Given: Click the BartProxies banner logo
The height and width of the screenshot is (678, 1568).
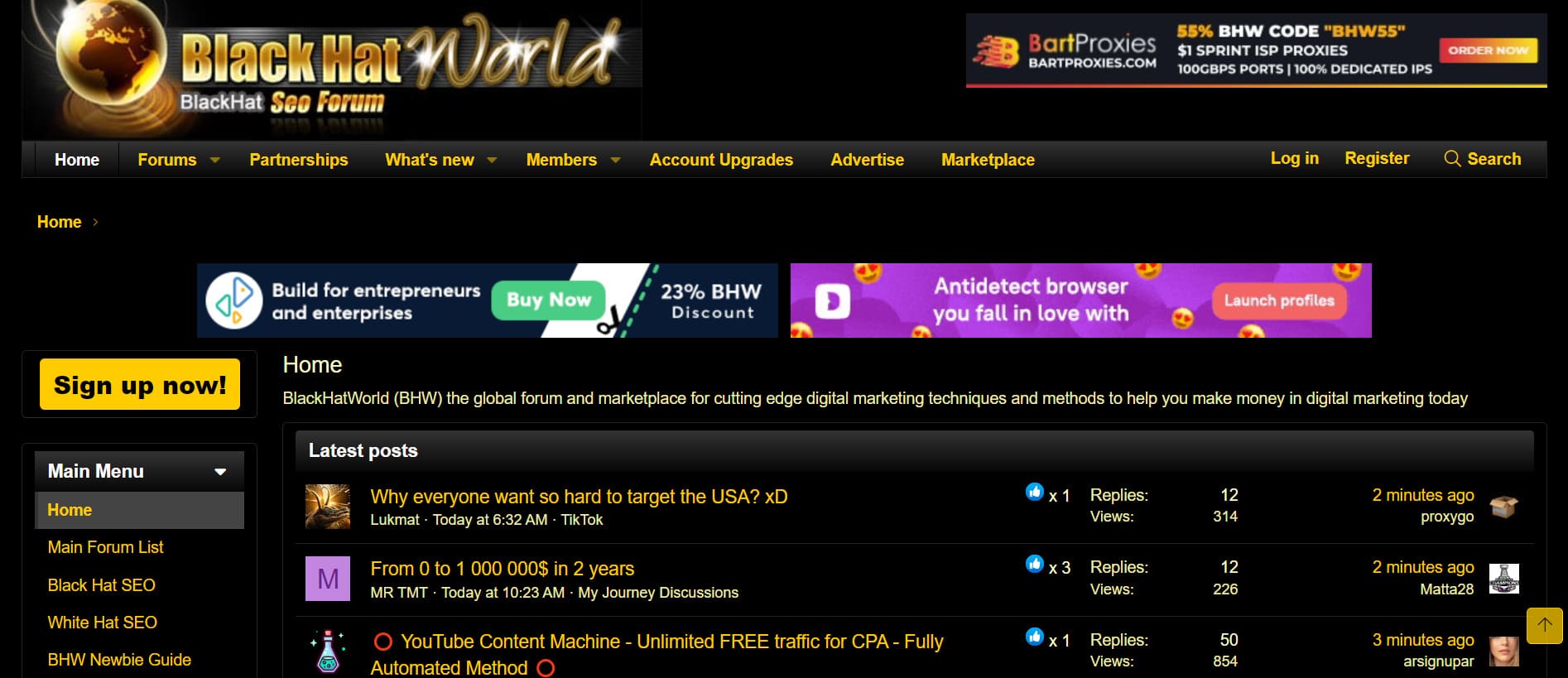Looking at the screenshot, I should tap(1065, 50).
